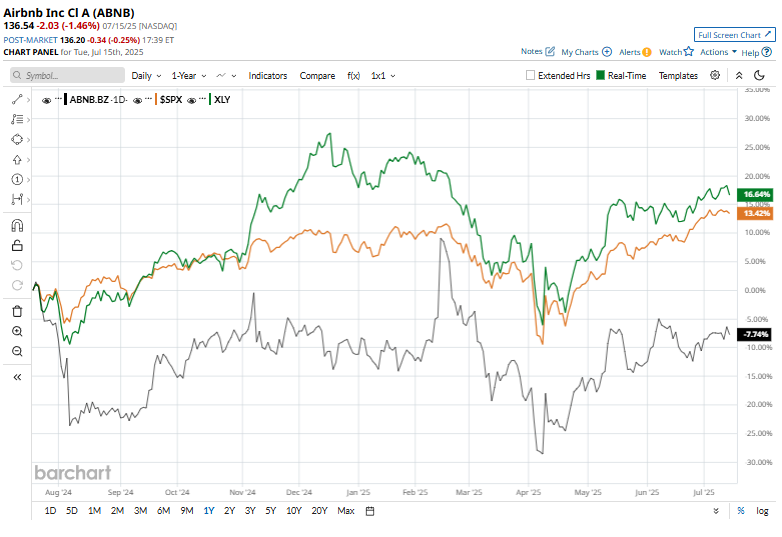Select the trend line drawing tool
Image resolution: width=782 pixels, height=537 pixels.
(17, 100)
